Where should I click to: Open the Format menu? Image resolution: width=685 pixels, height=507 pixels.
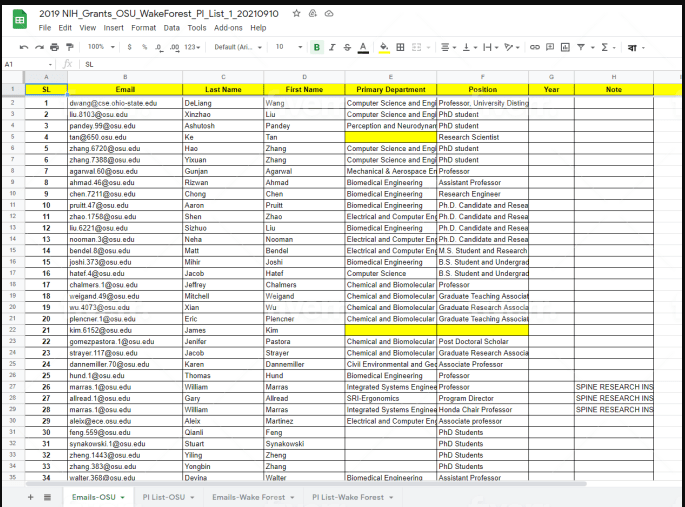(144, 28)
